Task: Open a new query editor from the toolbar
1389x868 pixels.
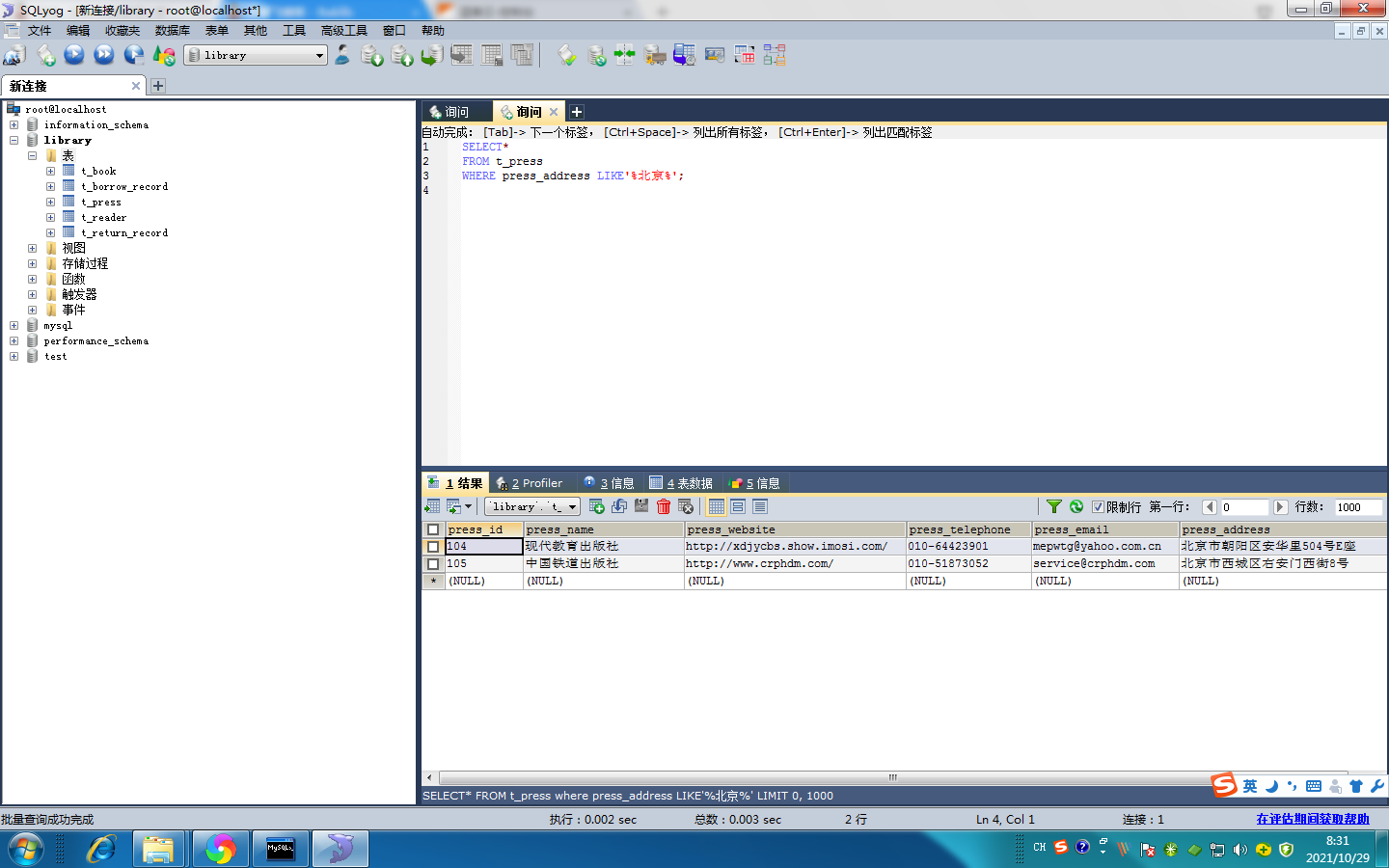Action: click(x=45, y=56)
